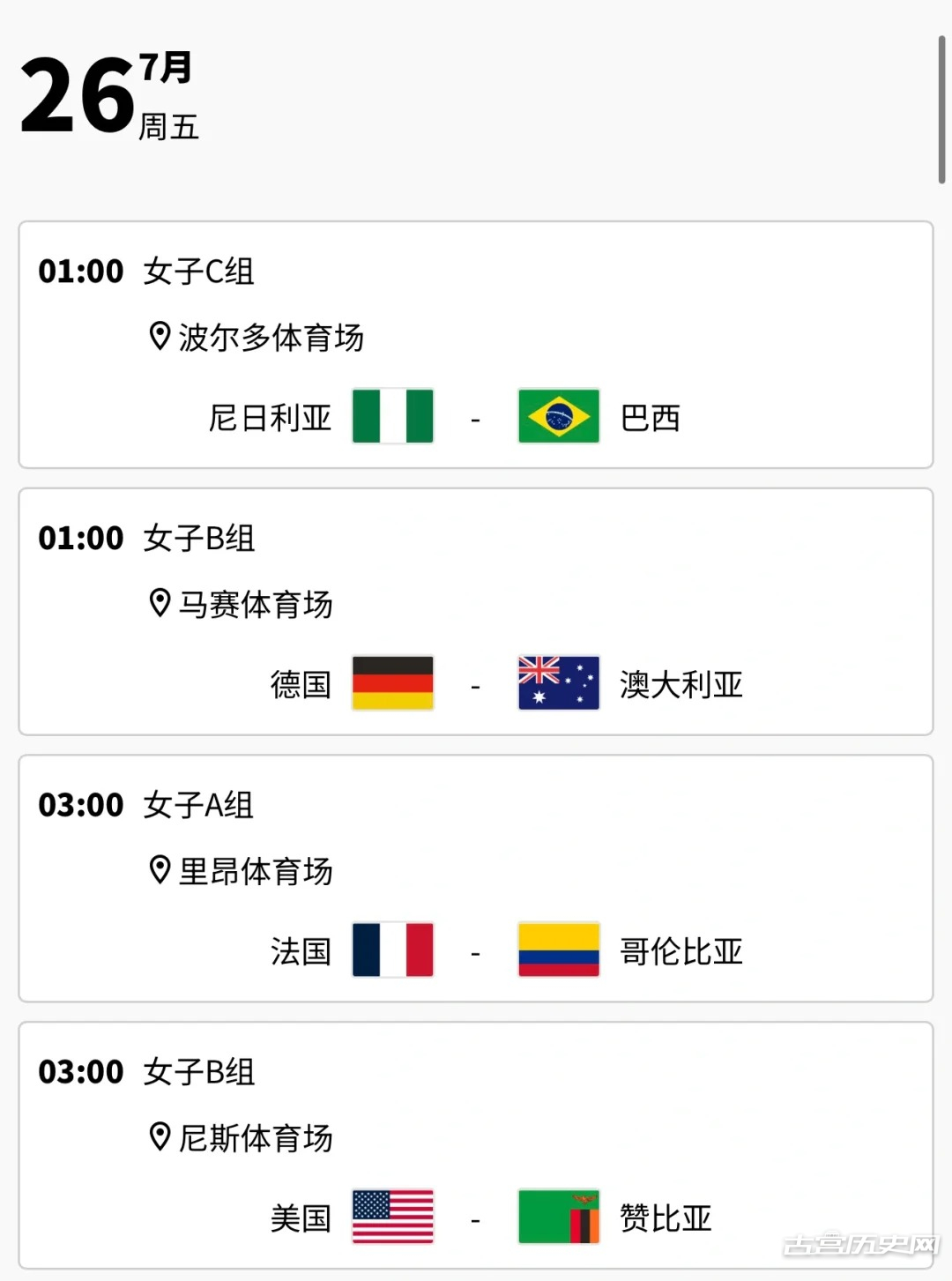
Task: Open the 尼斯体育场 venue link
Action: [256, 1137]
